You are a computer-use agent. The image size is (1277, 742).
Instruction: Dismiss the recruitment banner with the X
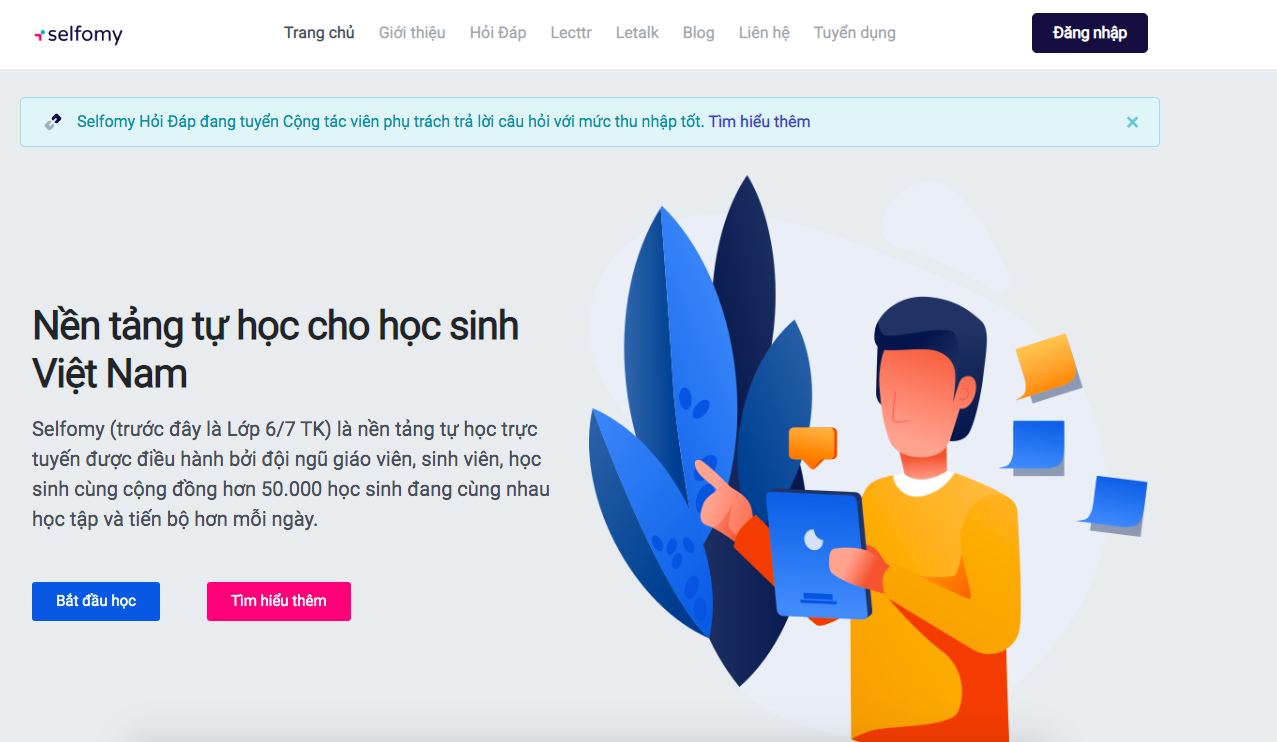pyautogui.click(x=1132, y=122)
